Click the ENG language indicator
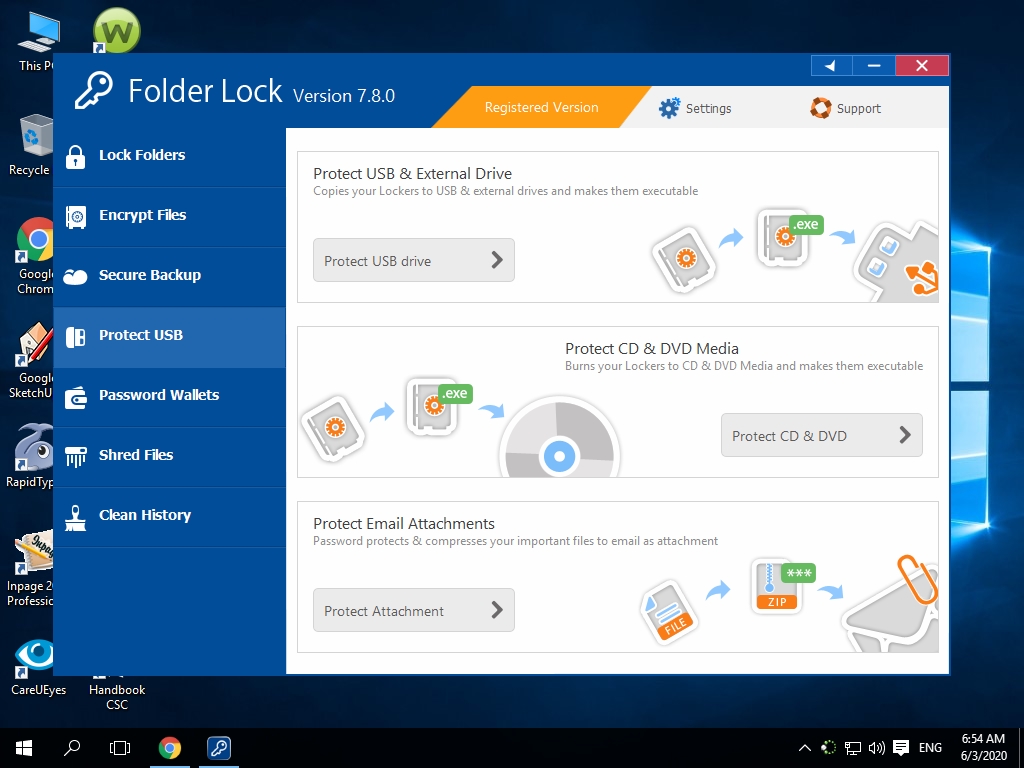Image resolution: width=1024 pixels, height=768 pixels. point(930,748)
